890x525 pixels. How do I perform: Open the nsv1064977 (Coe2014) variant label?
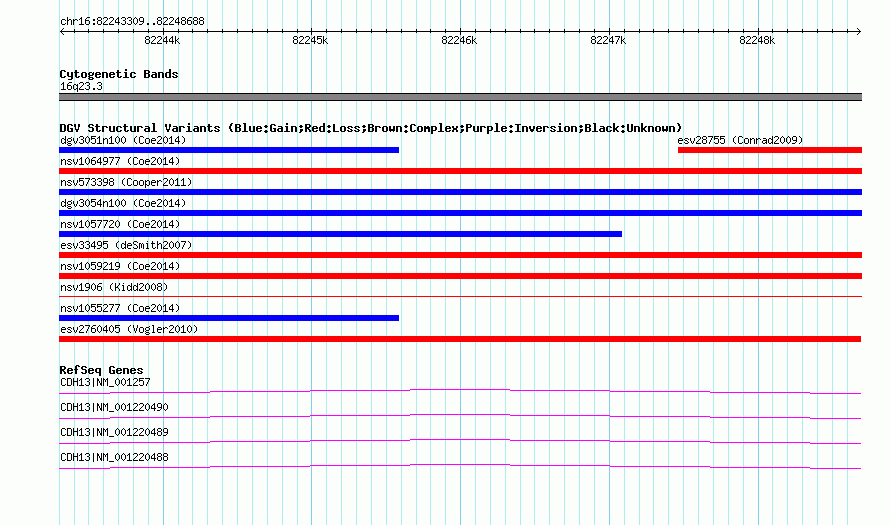tap(120, 161)
